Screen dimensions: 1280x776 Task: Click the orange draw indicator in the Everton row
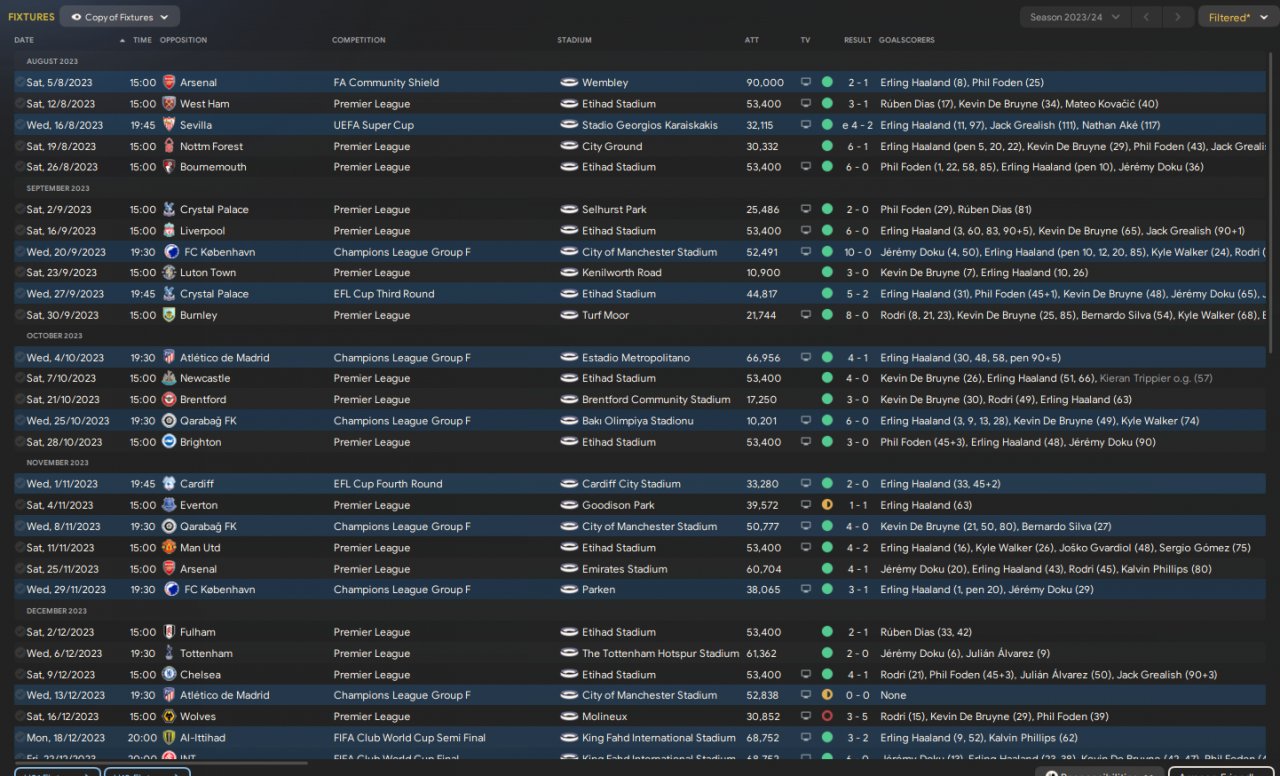(x=827, y=505)
